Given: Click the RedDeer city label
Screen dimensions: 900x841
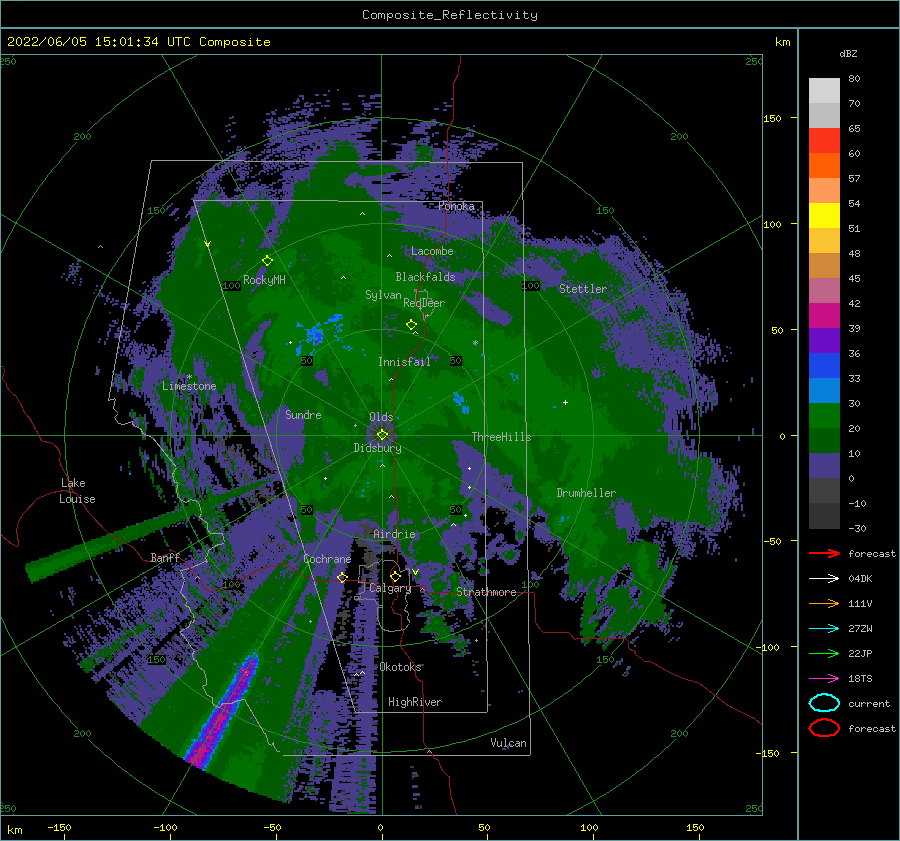Looking at the screenshot, I should coord(424,303).
